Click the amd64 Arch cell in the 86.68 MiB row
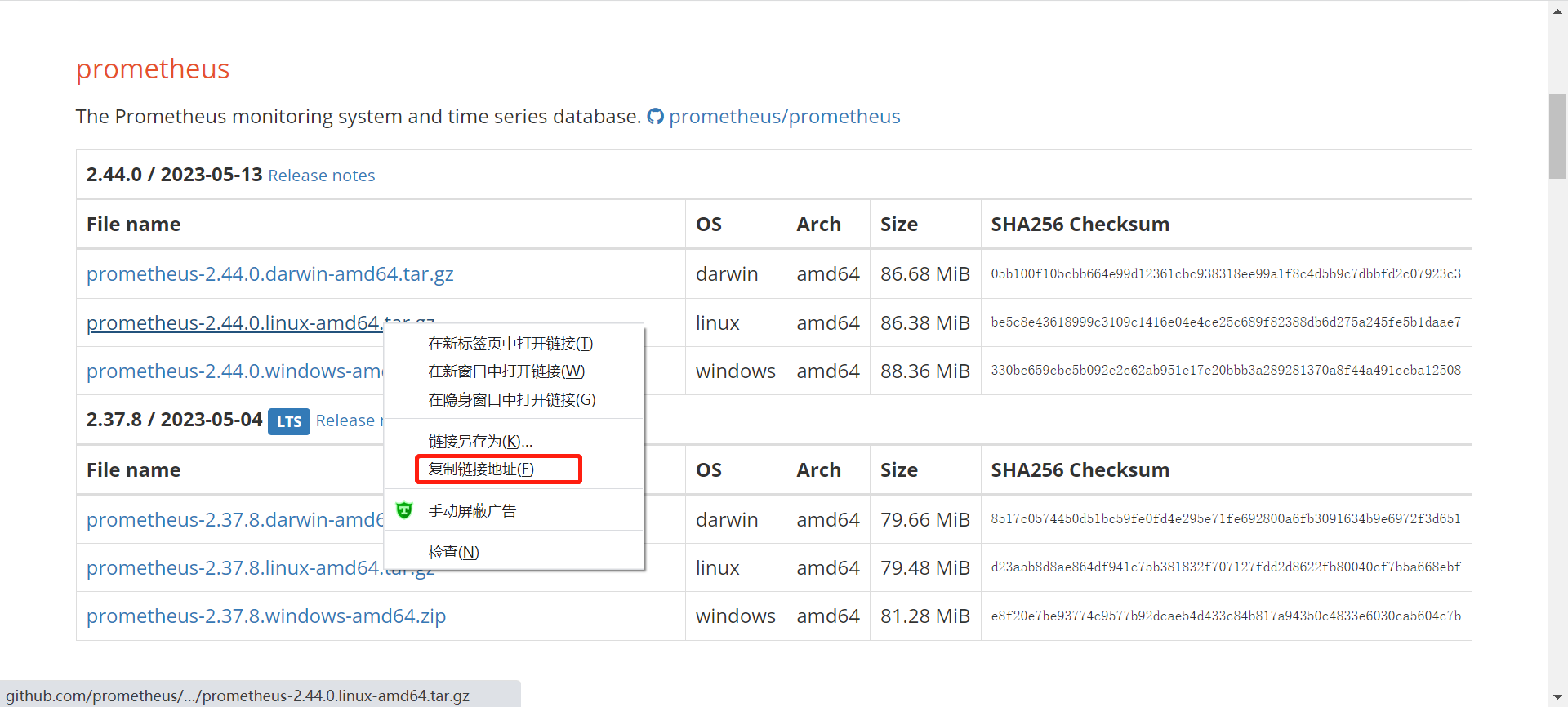The width and height of the screenshot is (1568, 707). point(828,274)
